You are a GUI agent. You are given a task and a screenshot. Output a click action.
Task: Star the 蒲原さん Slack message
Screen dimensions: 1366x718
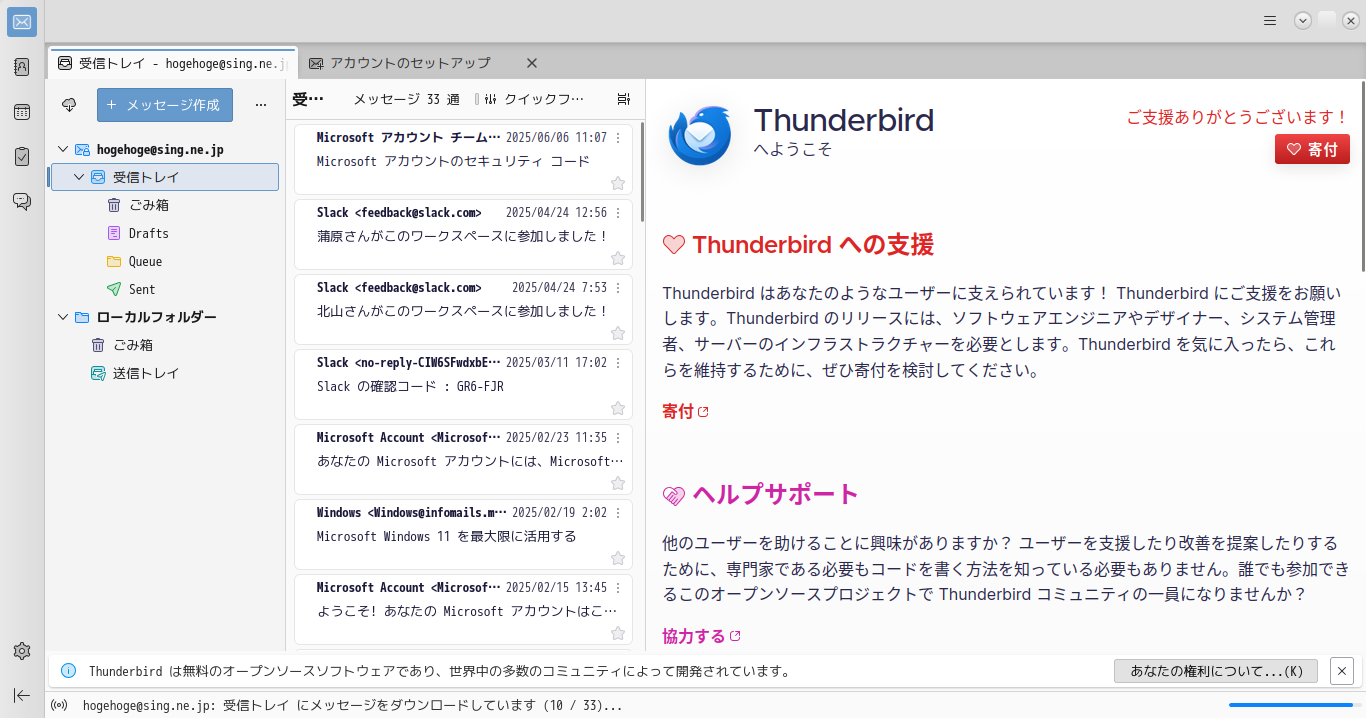618,258
